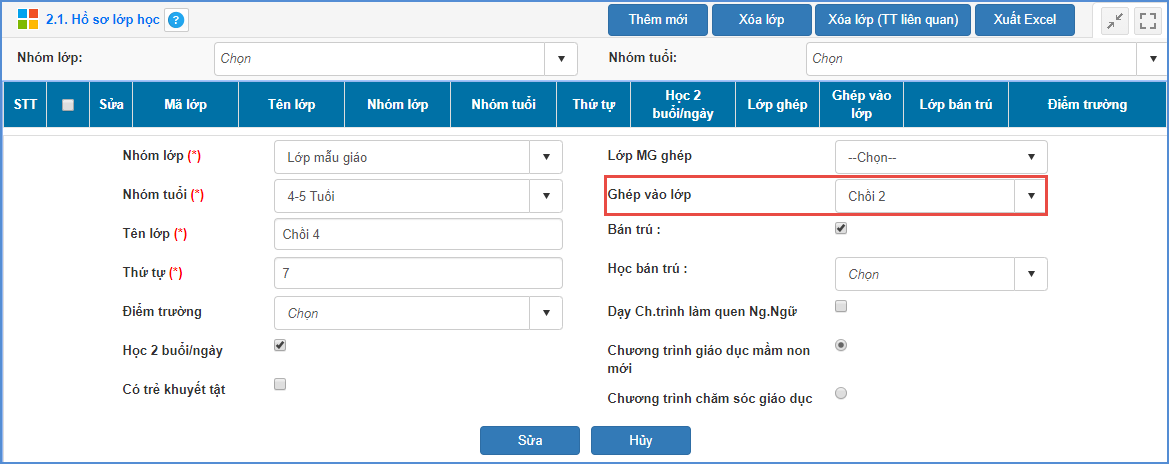Click the help question mark icon

176,20
